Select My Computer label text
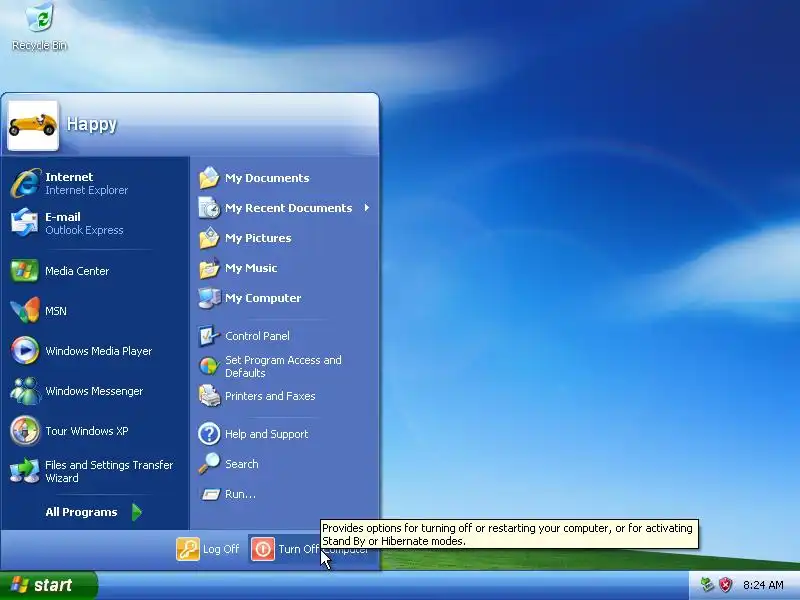Screen dimensions: 800x600 263,298
